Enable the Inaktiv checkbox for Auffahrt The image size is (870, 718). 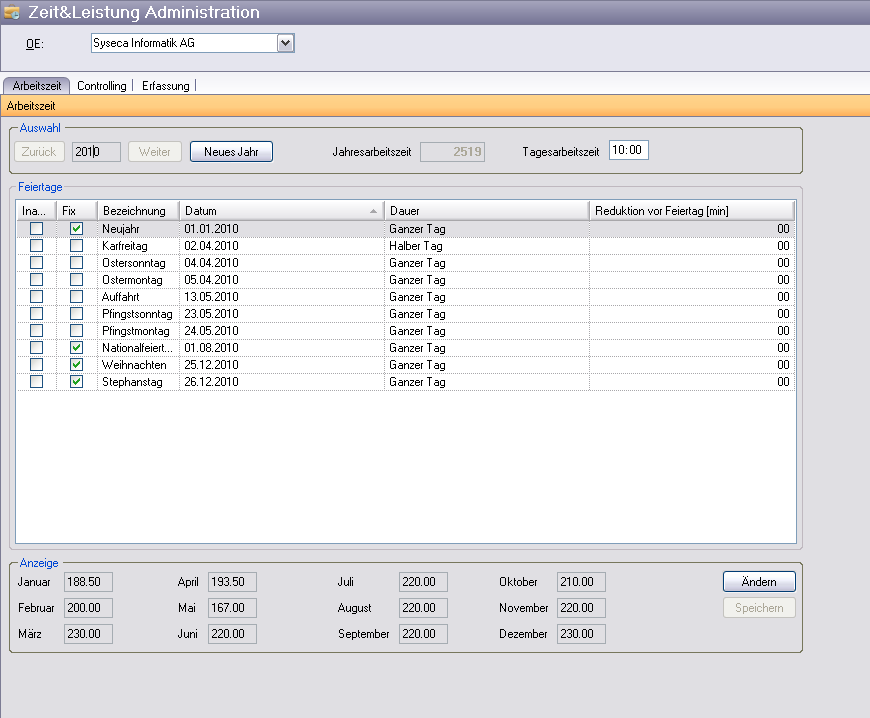pyautogui.click(x=36, y=297)
